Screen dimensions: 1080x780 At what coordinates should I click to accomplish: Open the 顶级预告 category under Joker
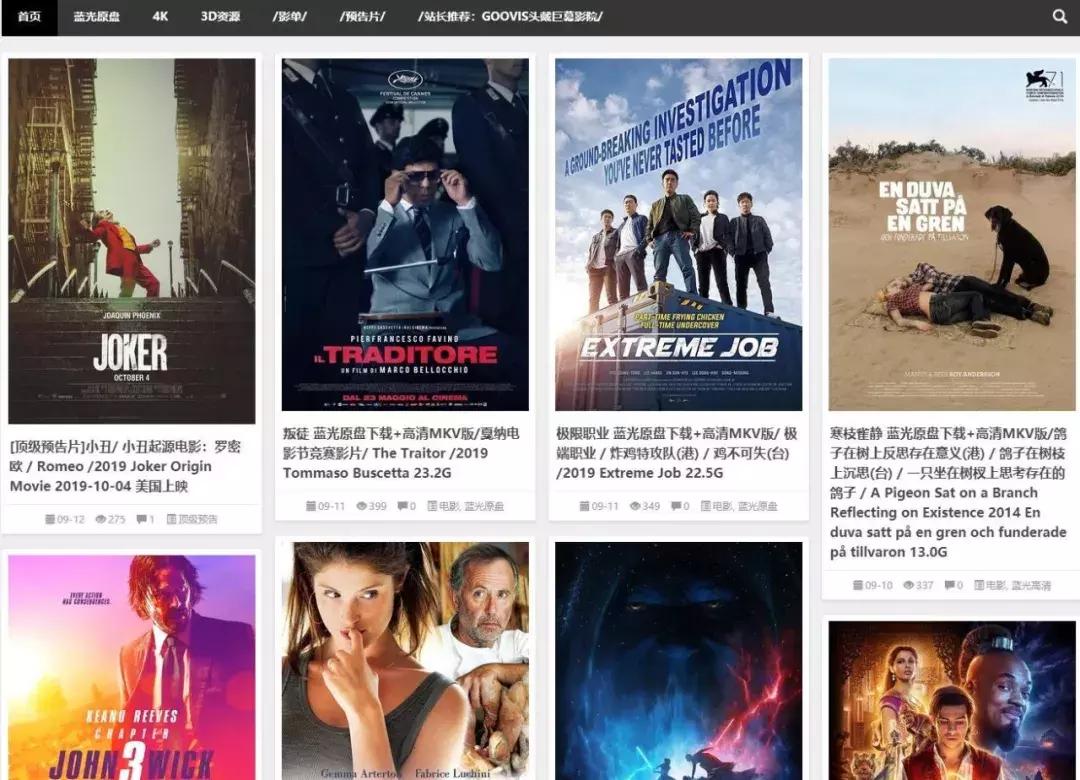coord(198,519)
